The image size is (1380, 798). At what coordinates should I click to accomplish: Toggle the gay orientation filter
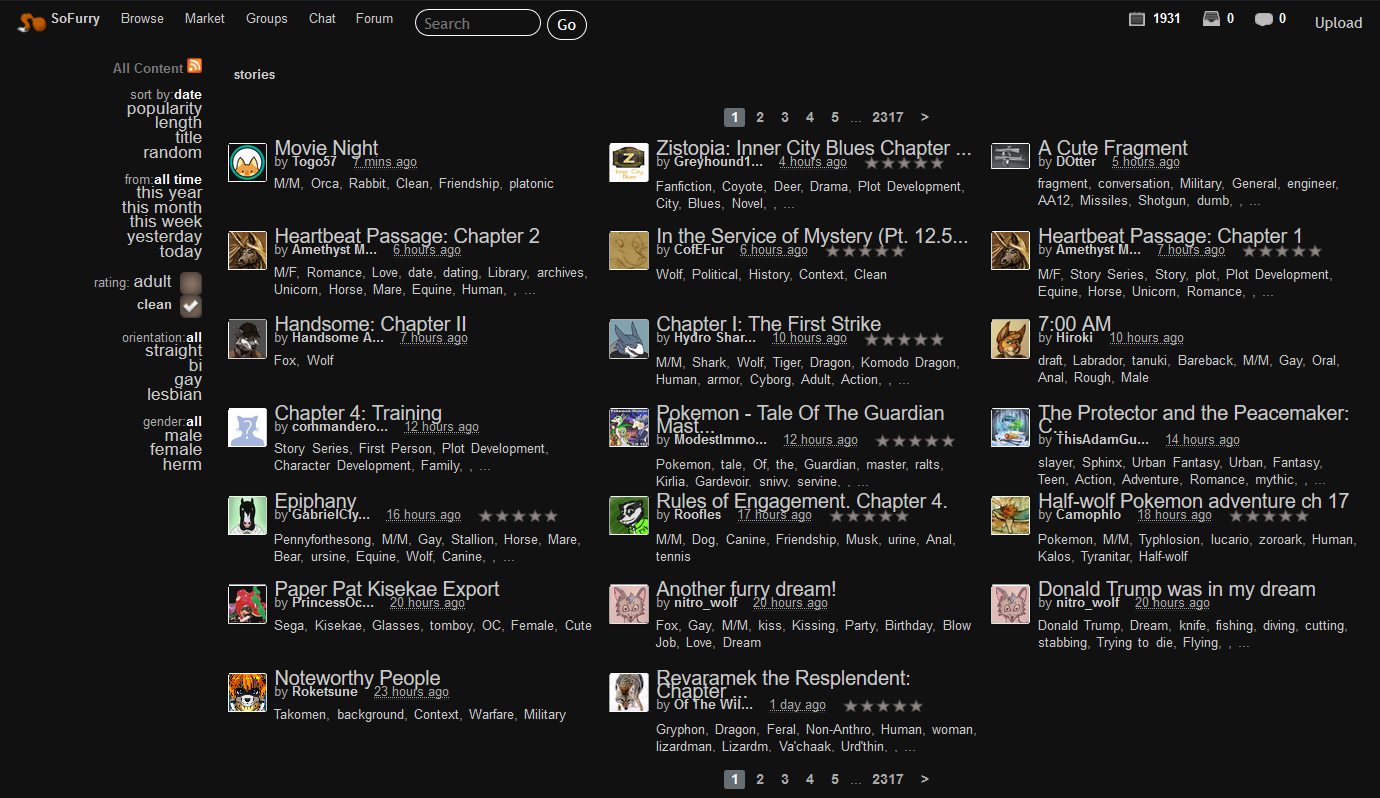pyautogui.click(x=188, y=379)
